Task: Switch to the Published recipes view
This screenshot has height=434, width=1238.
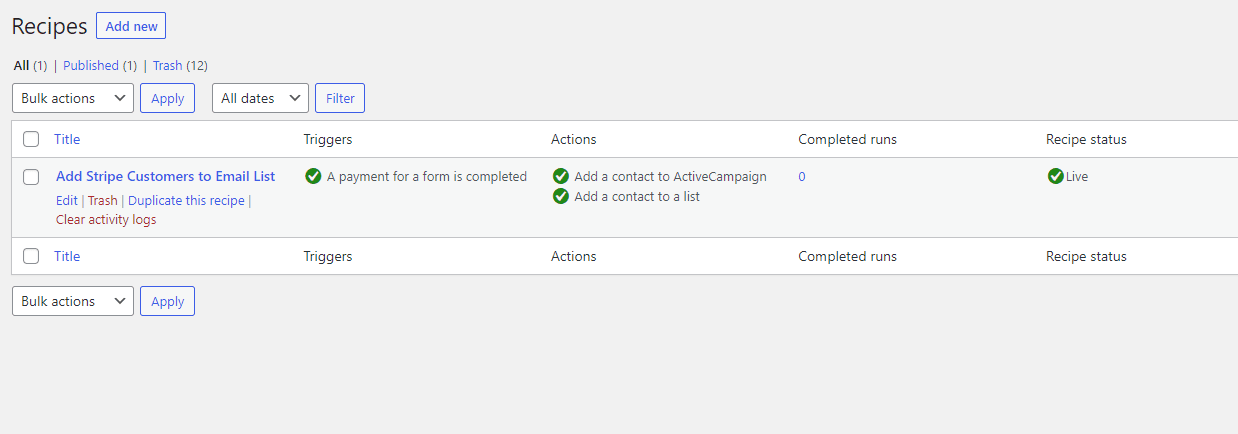Action: [91, 66]
